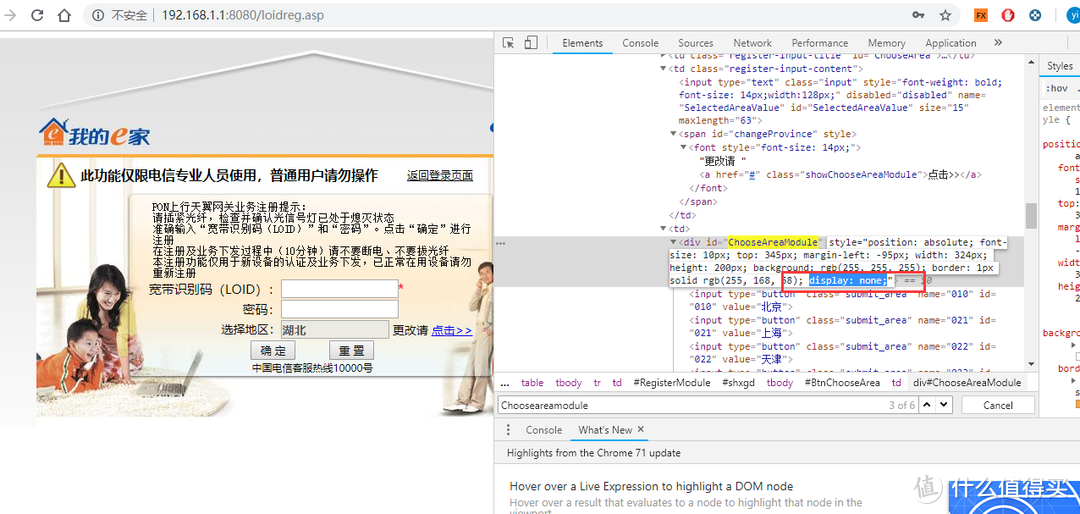Select the What's New drawer tab
Screen dimensions: 1080x514
click(605, 430)
